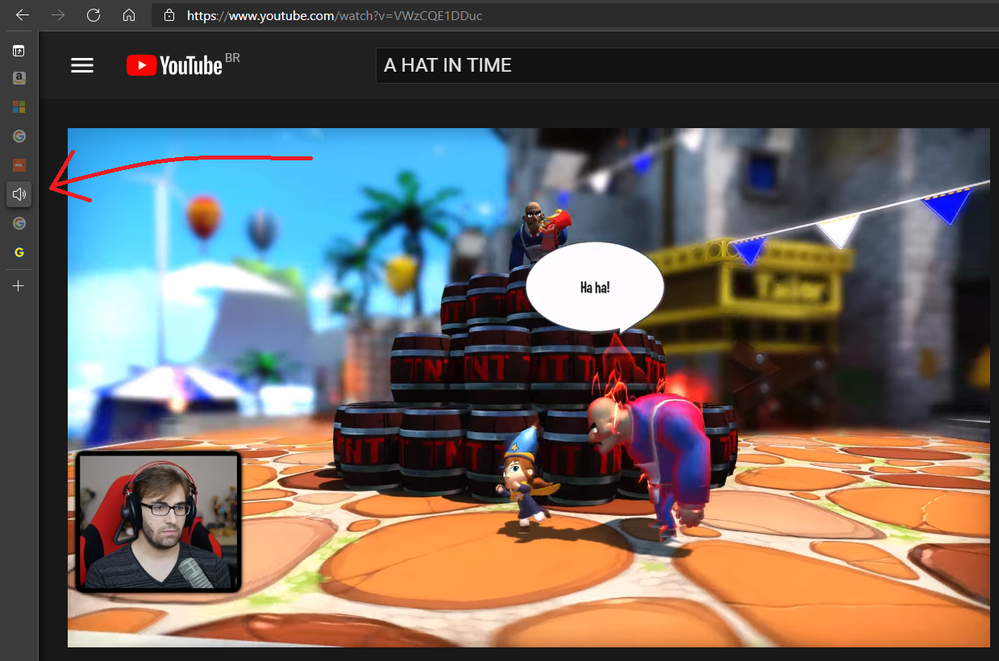
Task: Open the Google shortcut in the sidebar
Action: 18,135
